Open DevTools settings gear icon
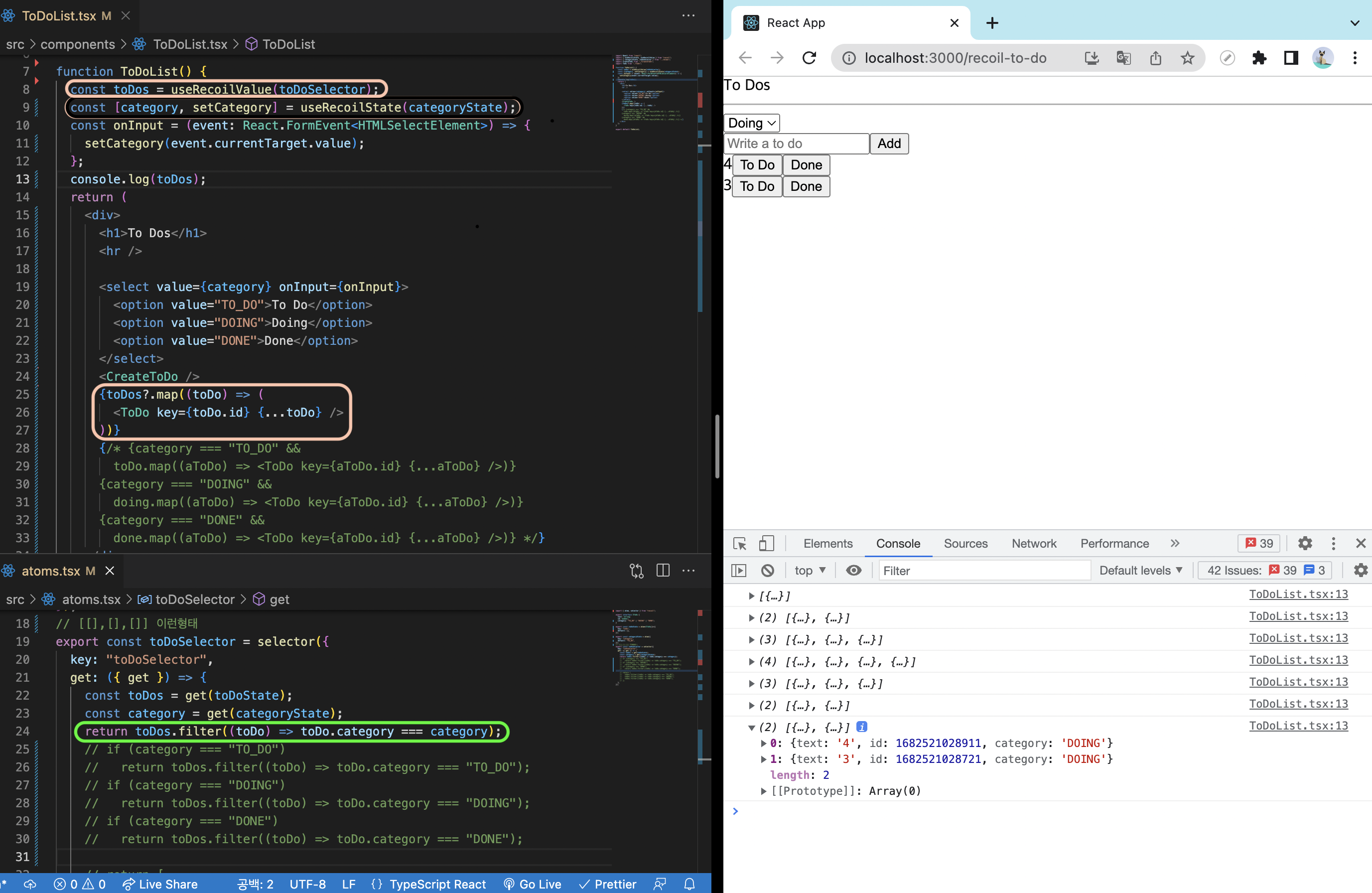Image resolution: width=1372 pixels, height=893 pixels. coord(1305,544)
